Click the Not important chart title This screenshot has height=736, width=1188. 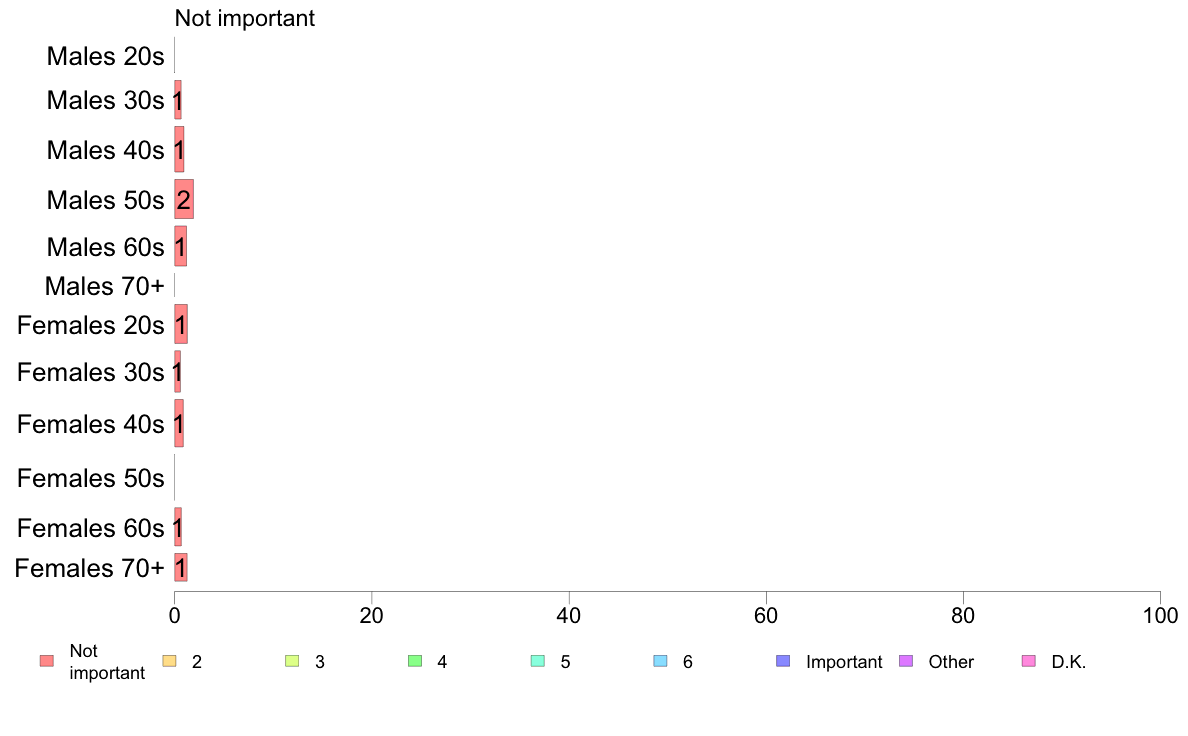click(x=245, y=18)
